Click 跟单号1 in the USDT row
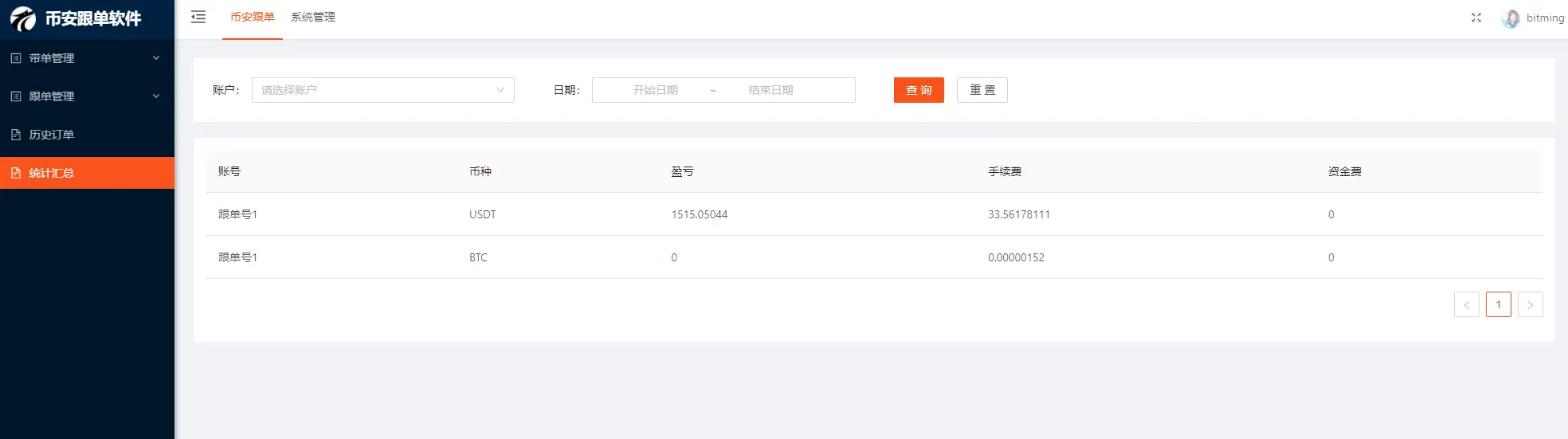 (x=237, y=214)
